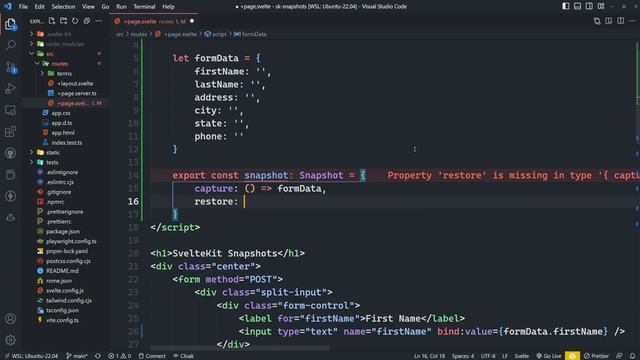The width and height of the screenshot is (640, 360).
Task: Collapse all folders in Explorer
Action: click(x=87, y=21)
